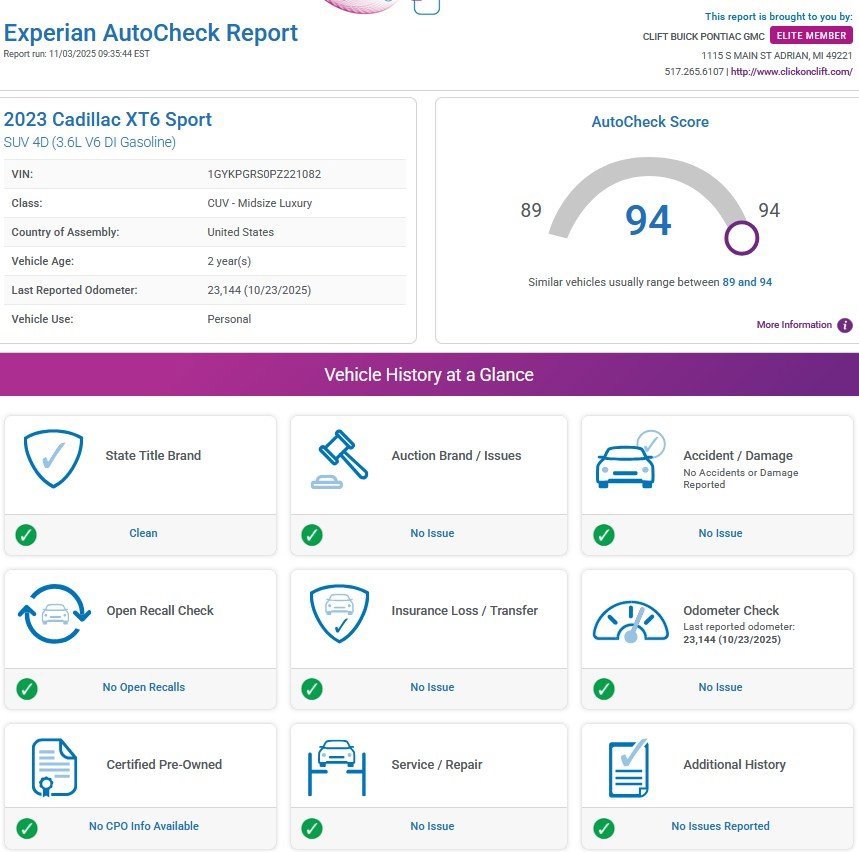The width and height of the screenshot is (859, 852).
Task: Click the purple circle marker on score gauge
Action: coord(741,238)
